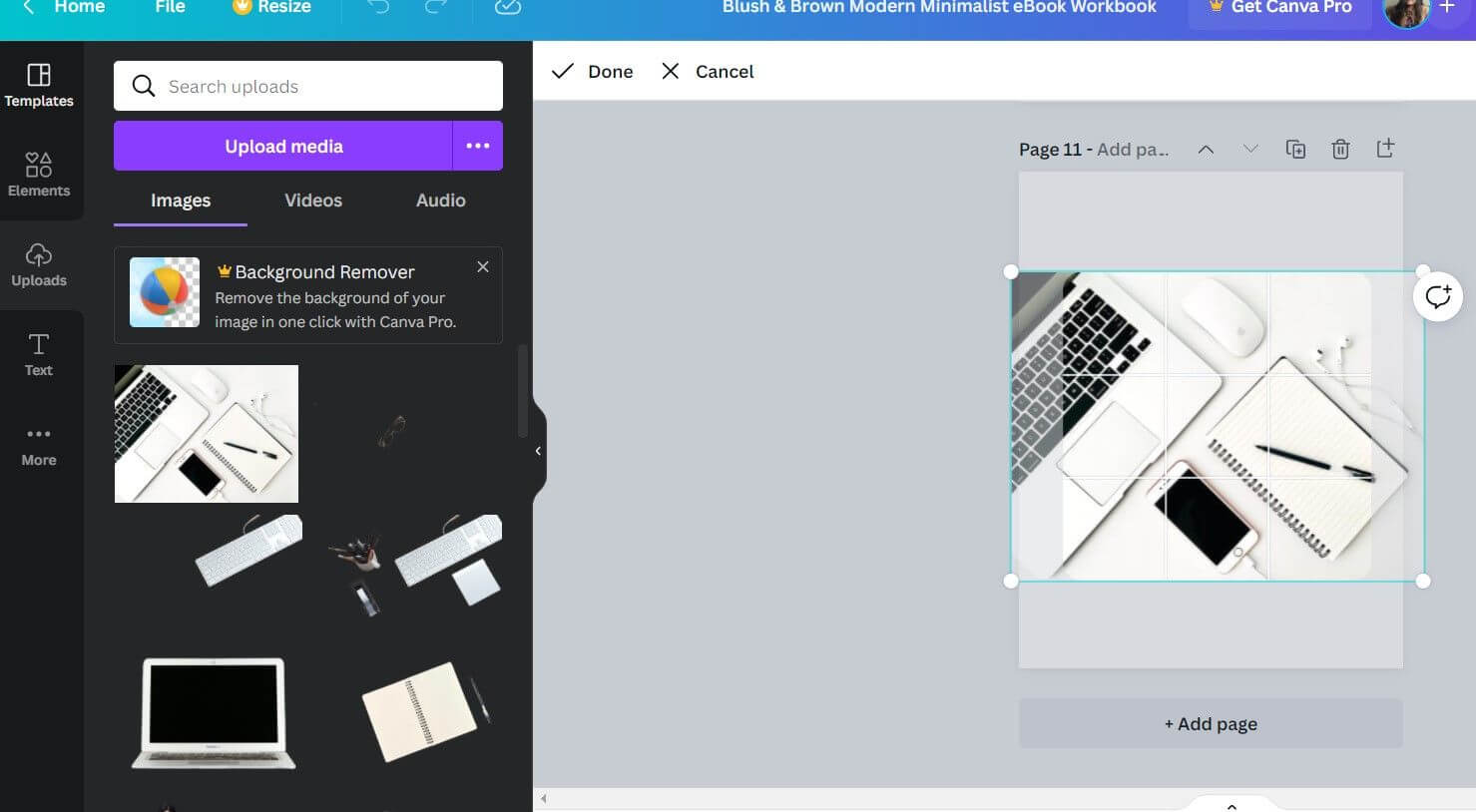Screen dimensions: 1476x812
Task: Click the plus icon next to the avatar
Action: click(1447, 7)
